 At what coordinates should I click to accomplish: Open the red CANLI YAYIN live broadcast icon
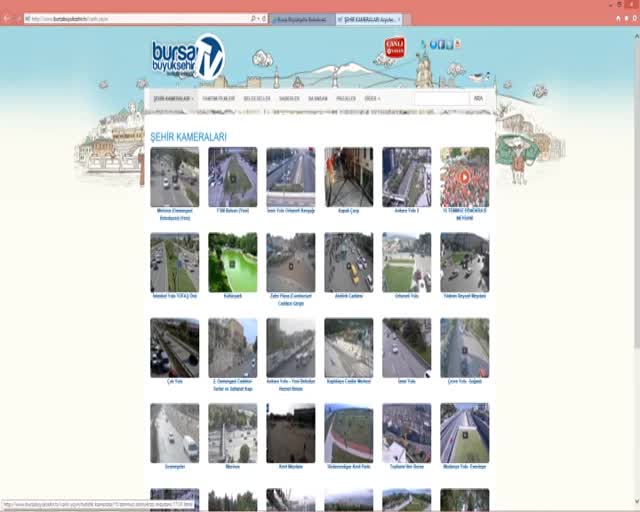tap(395, 47)
